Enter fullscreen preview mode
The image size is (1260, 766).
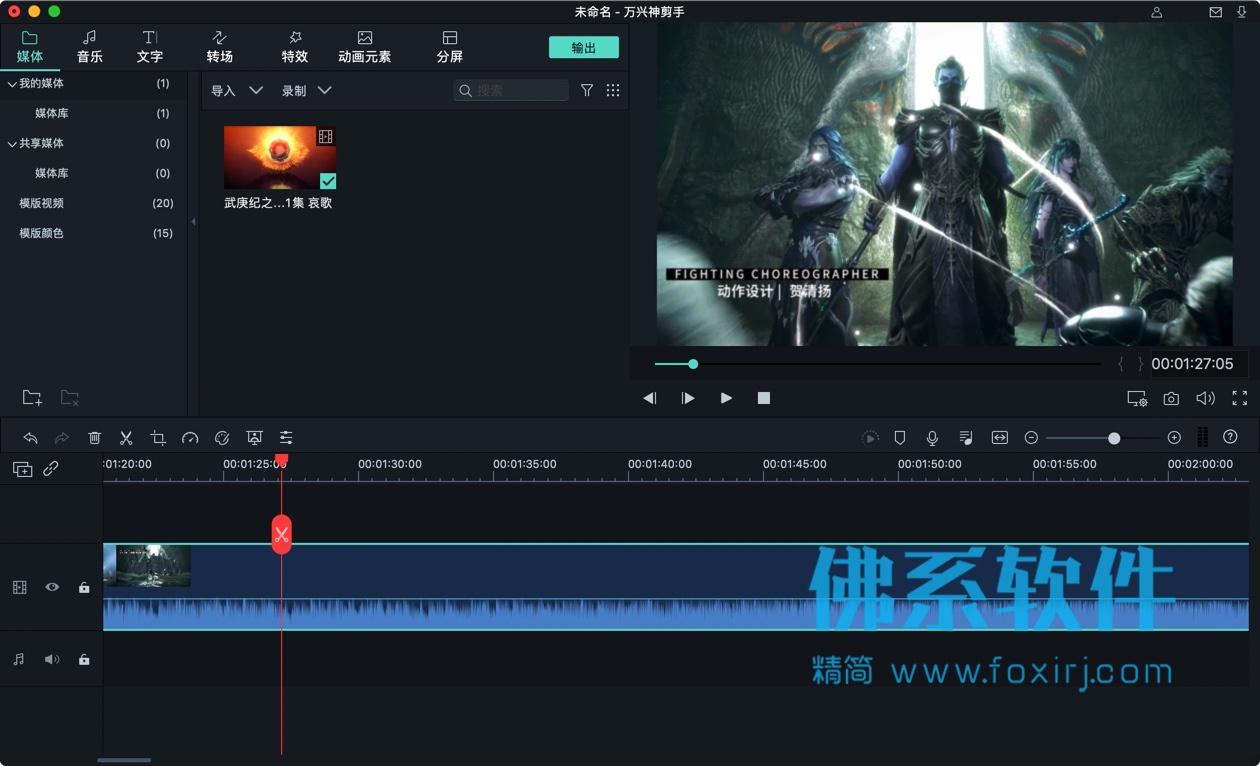pyautogui.click(x=1240, y=398)
